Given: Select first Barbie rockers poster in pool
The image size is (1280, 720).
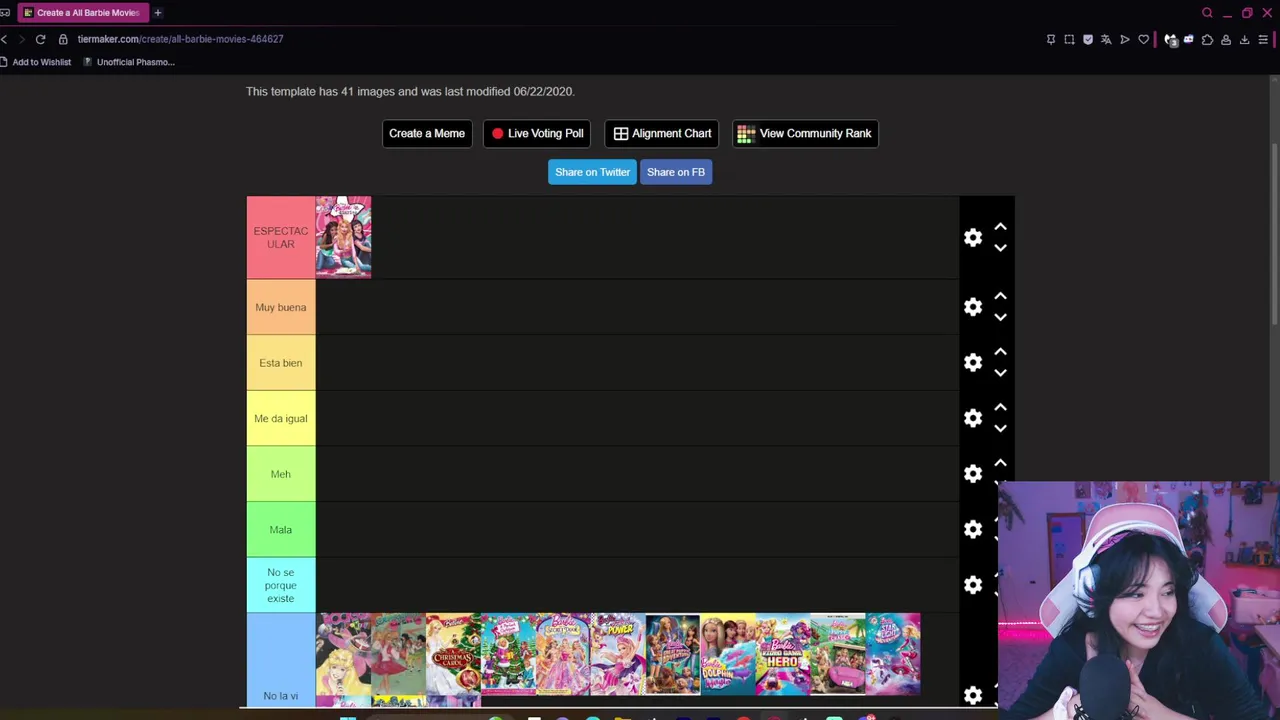Looking at the screenshot, I should (343, 654).
